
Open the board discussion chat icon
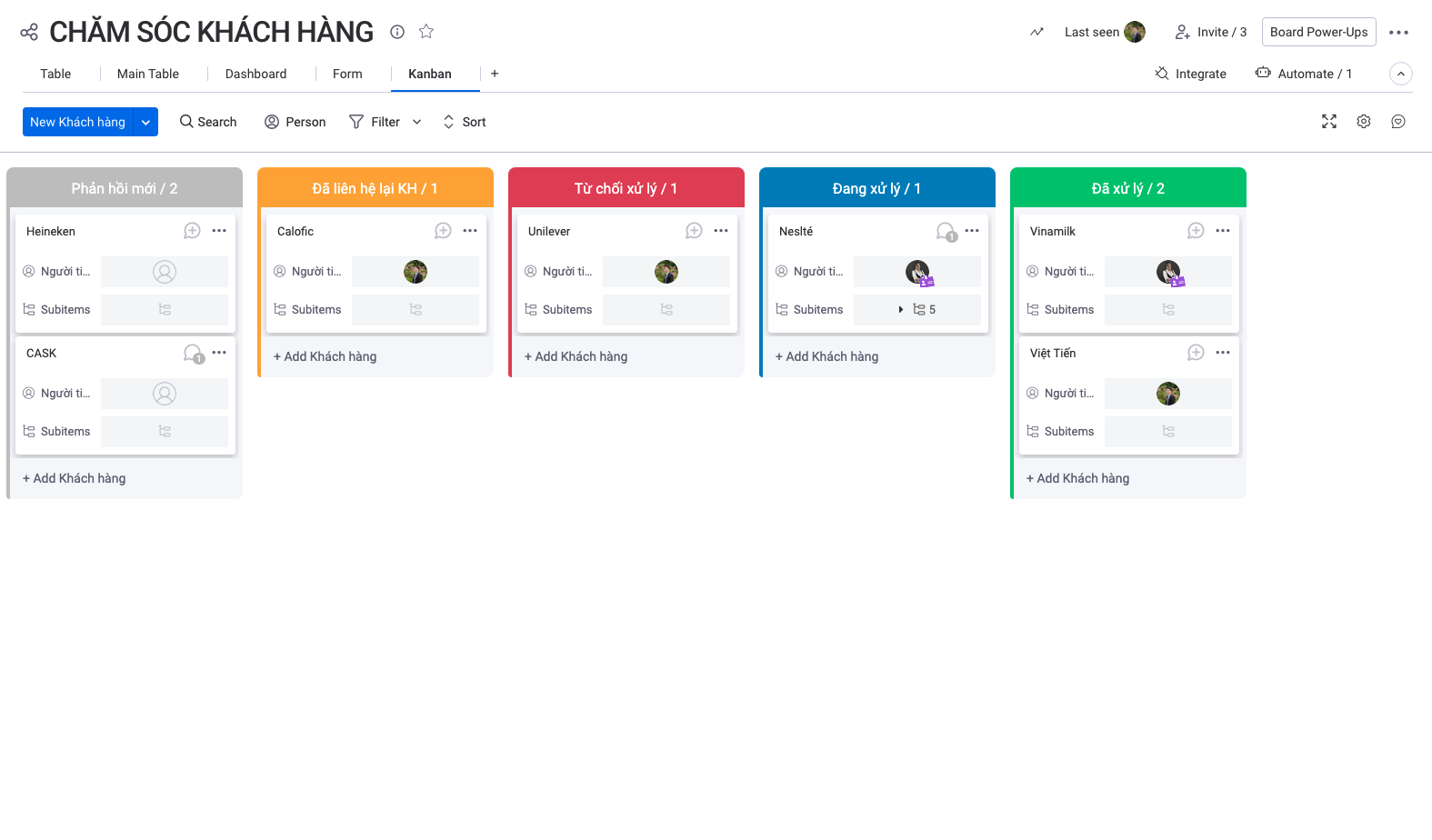point(1398,122)
